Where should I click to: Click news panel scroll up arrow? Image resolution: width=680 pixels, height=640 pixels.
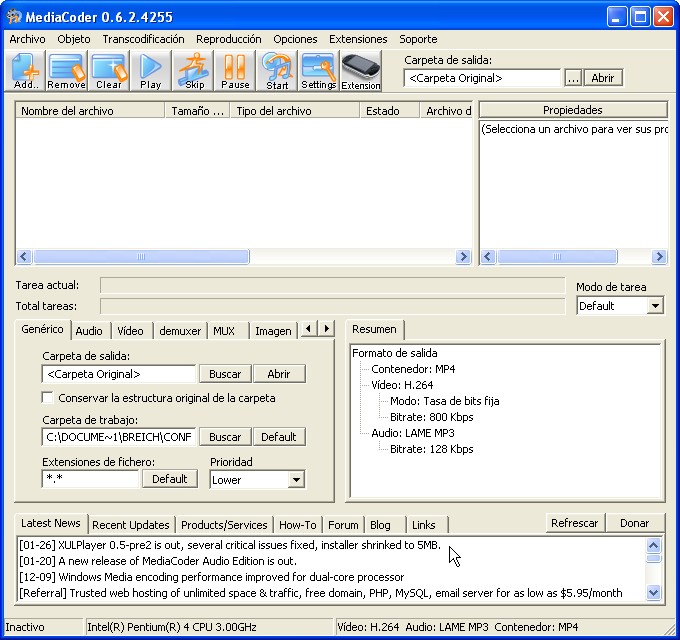[x=654, y=545]
